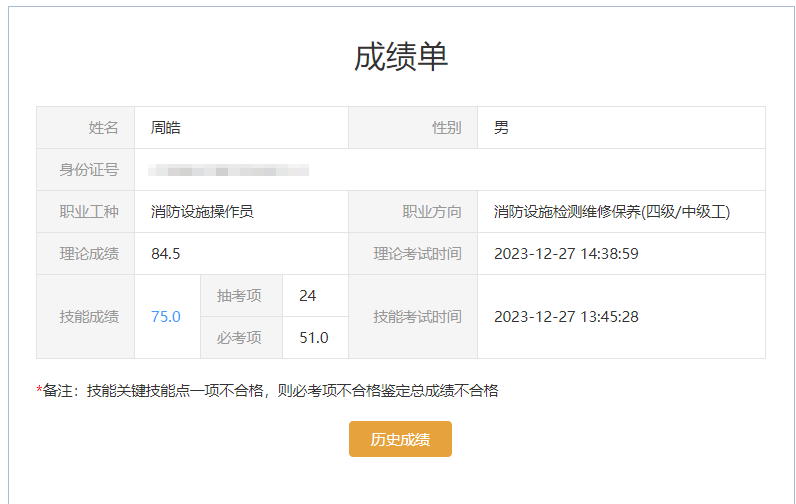Screen dimensions: 796x504
Task: Click the 成绩单 page title
Action: [x=400, y=56]
